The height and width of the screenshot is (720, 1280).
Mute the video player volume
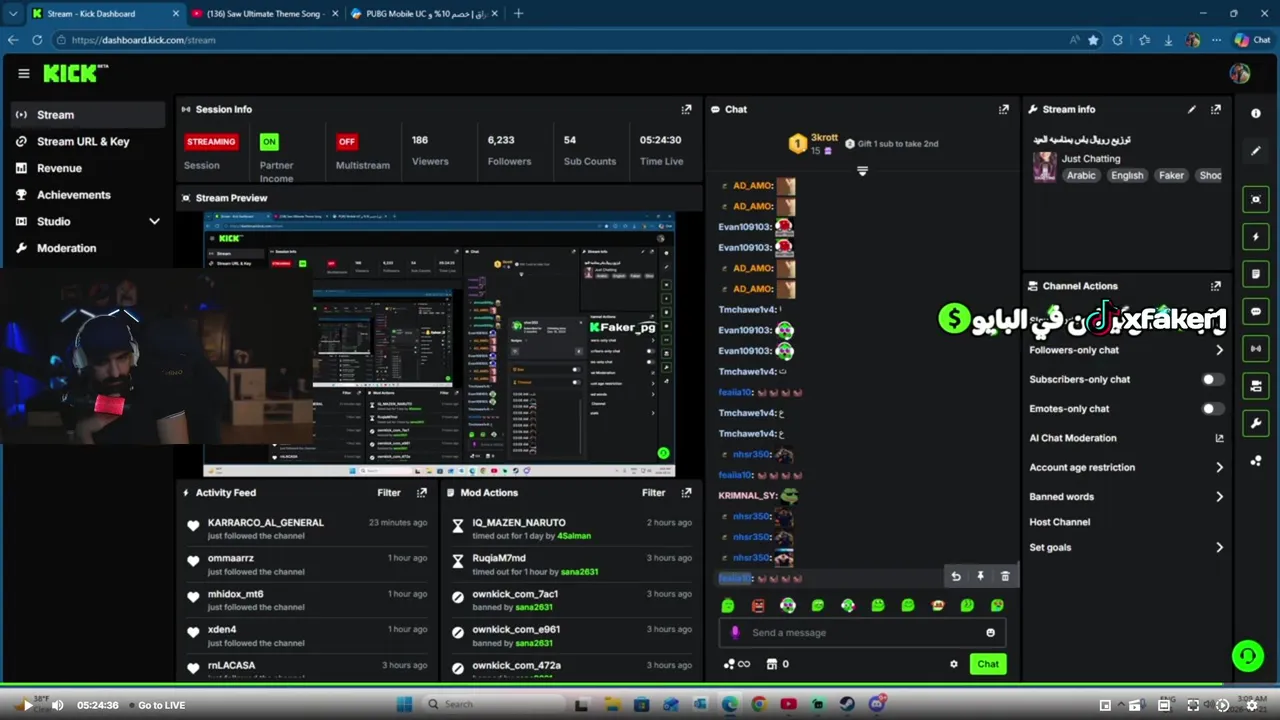57,705
